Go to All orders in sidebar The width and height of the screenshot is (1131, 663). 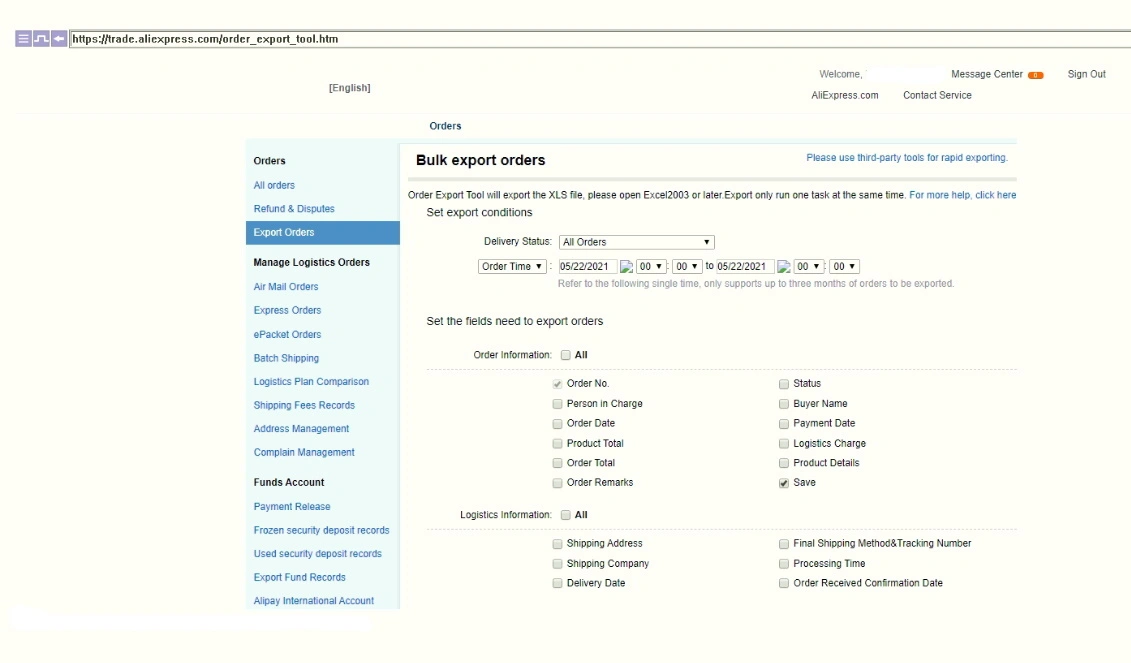(274, 185)
